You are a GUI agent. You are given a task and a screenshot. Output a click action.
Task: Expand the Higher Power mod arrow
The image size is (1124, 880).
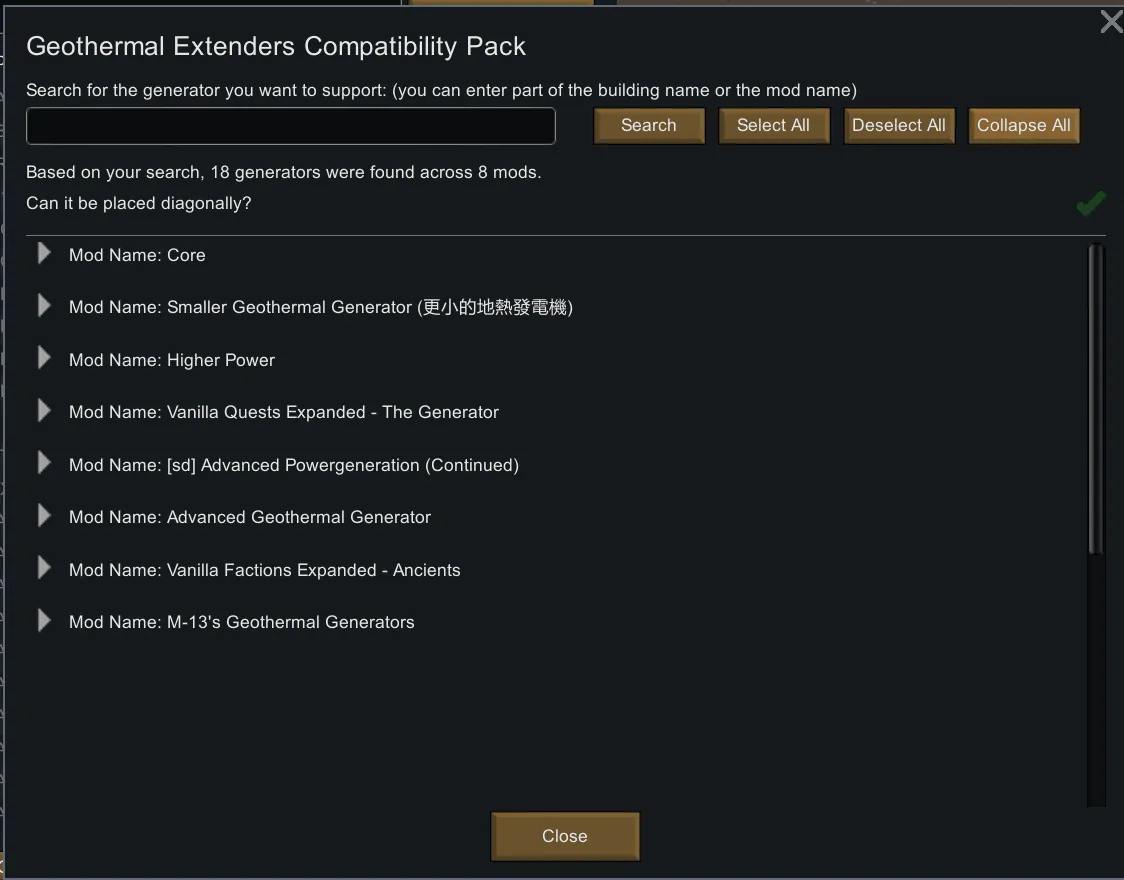(44, 358)
